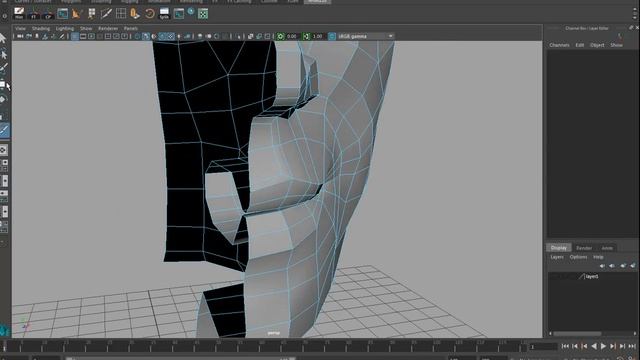Open the Object menu in Channel Box
This screenshot has height=360, width=640.
coord(597,45)
